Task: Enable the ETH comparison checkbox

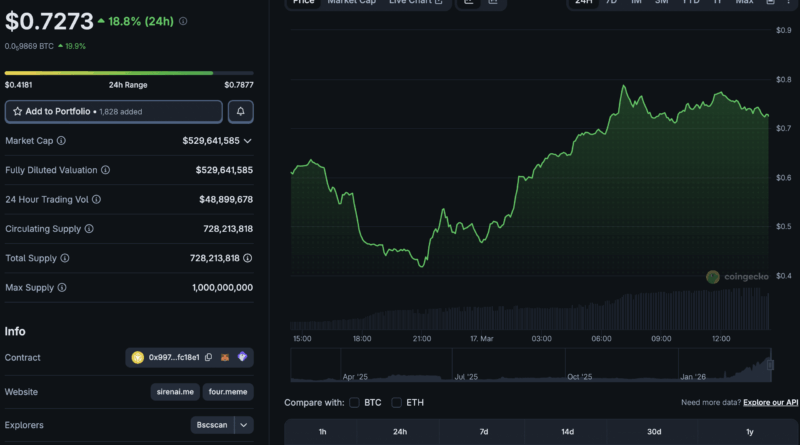Action: 397,403
